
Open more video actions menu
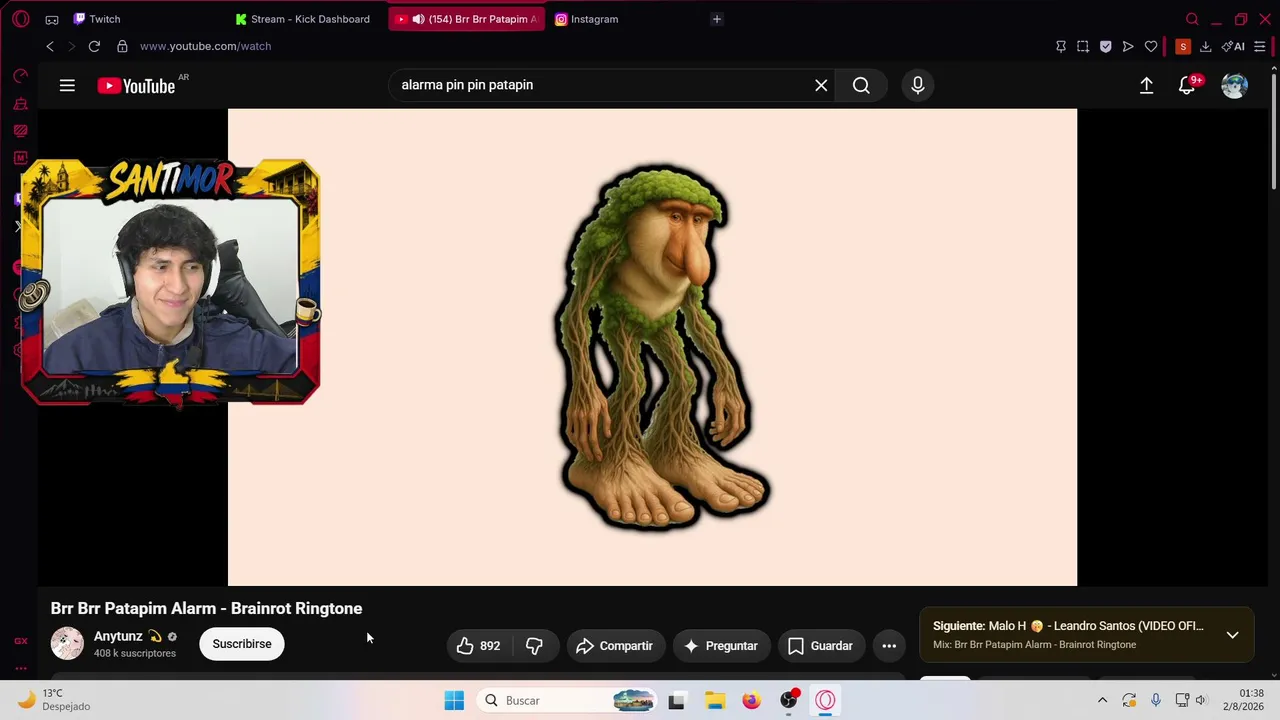click(889, 646)
